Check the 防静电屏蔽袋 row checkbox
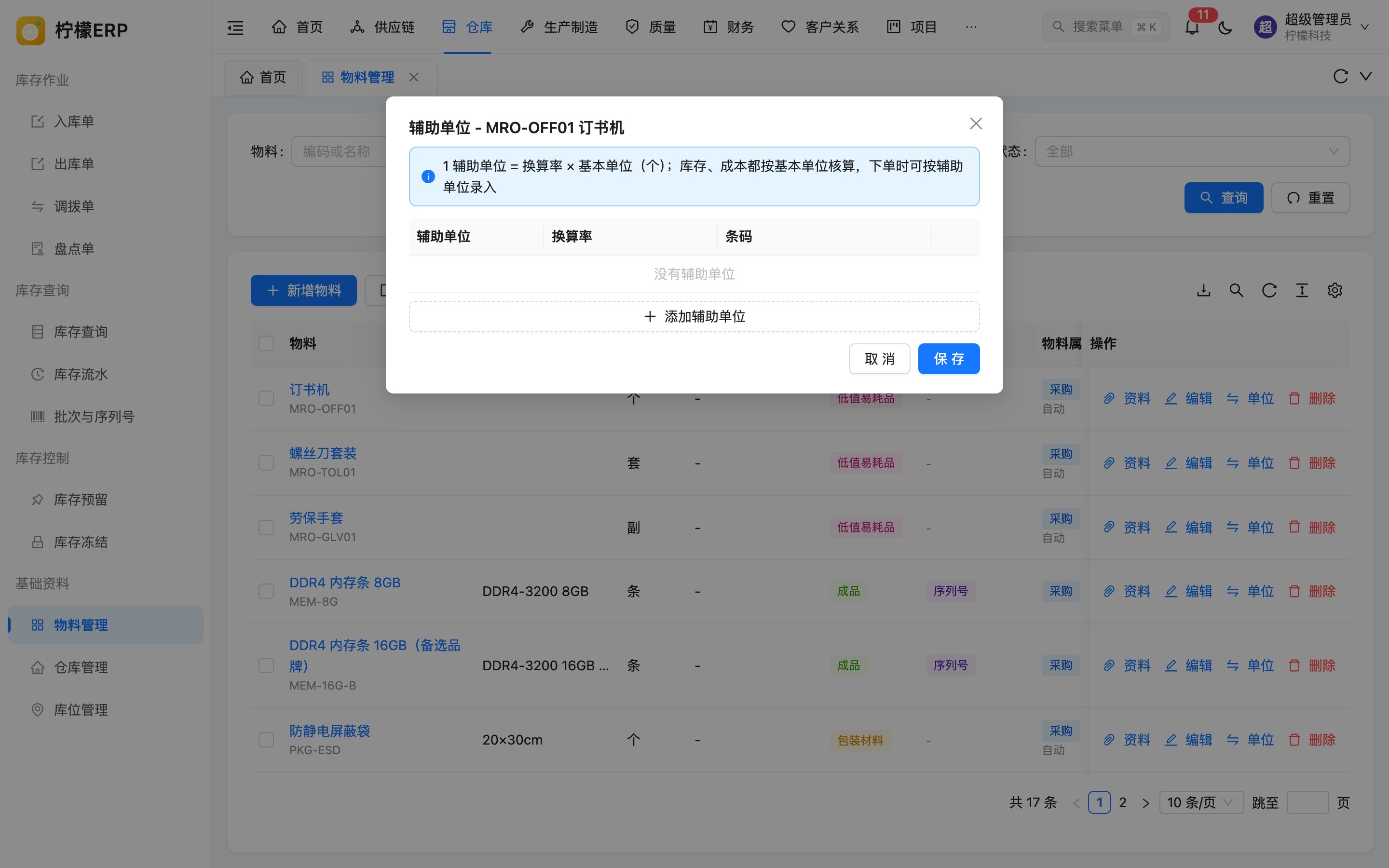Image resolution: width=1389 pixels, height=868 pixels. tap(266, 740)
